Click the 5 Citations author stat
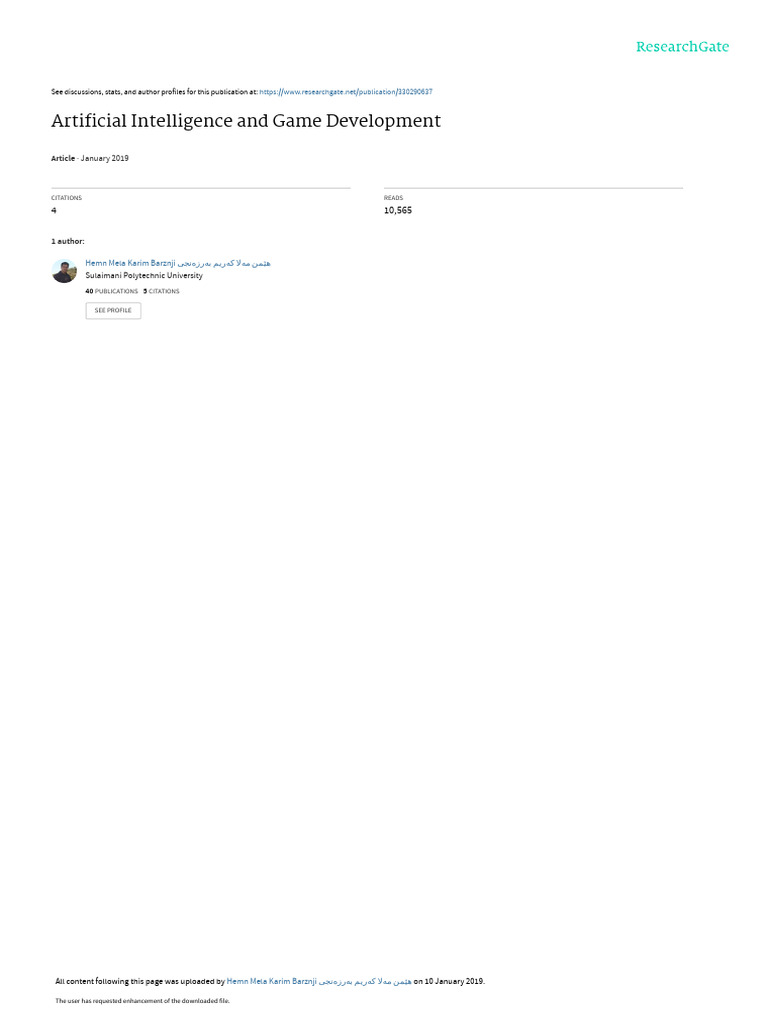 161,291
